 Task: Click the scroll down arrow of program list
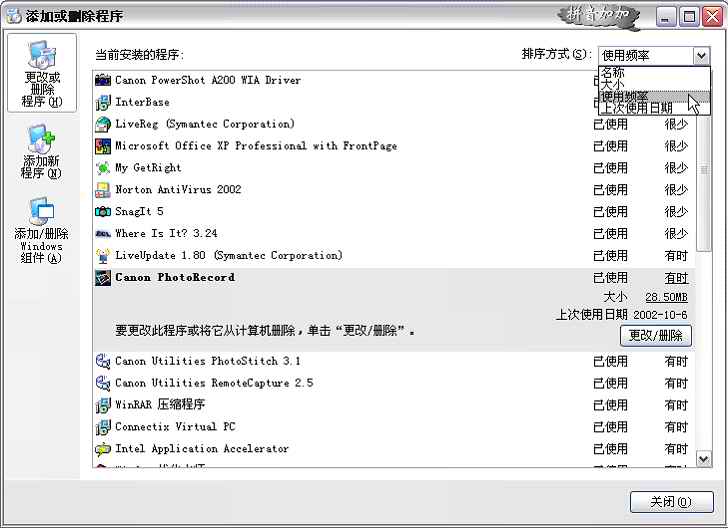[704, 459]
